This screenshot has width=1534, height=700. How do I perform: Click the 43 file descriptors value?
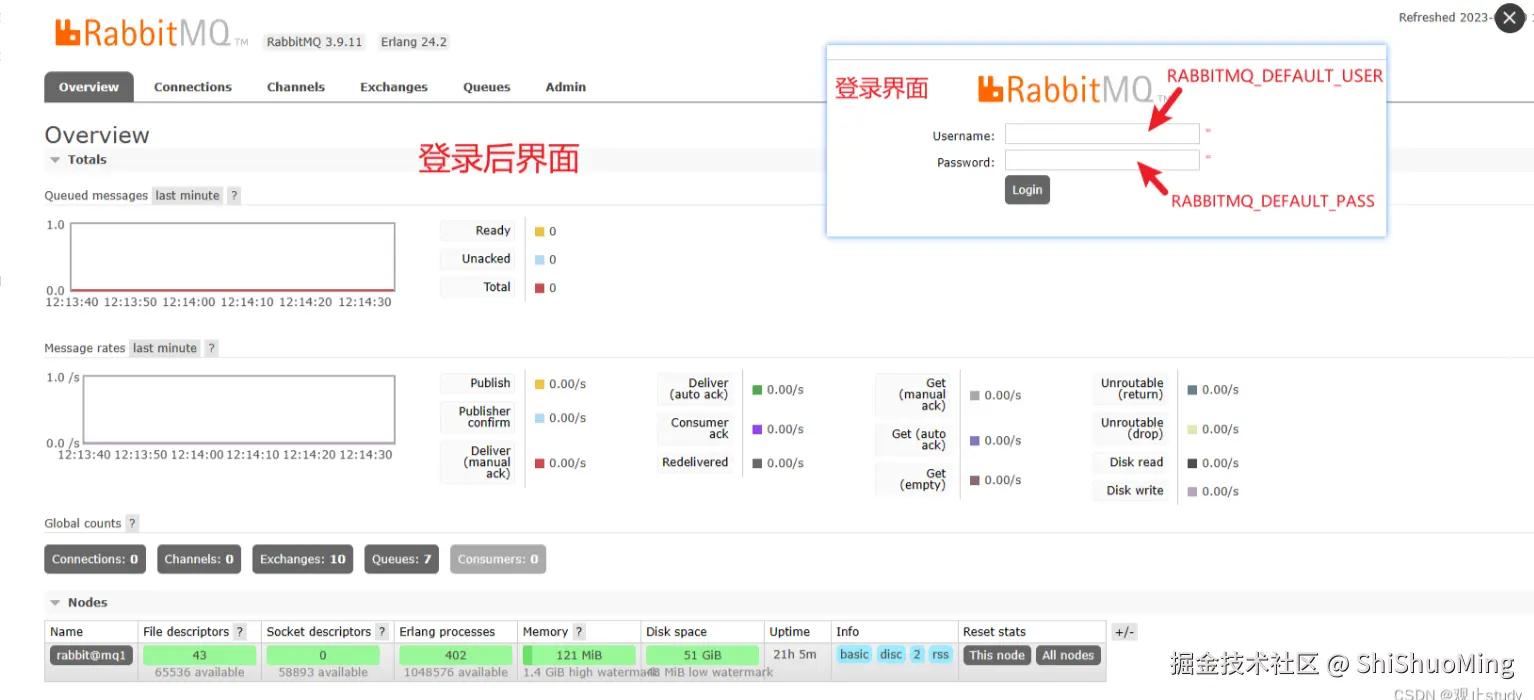[x=199, y=655]
